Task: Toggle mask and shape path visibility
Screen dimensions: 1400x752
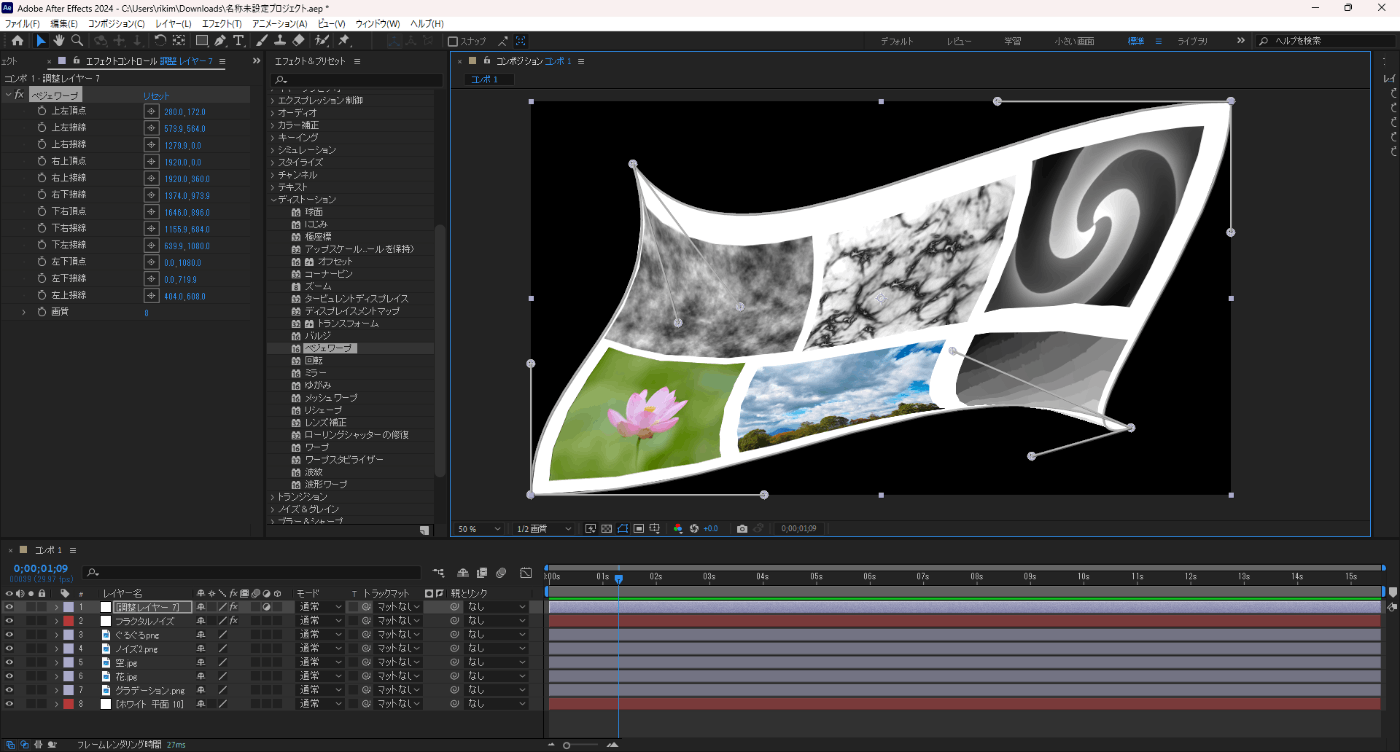Action: tap(622, 528)
